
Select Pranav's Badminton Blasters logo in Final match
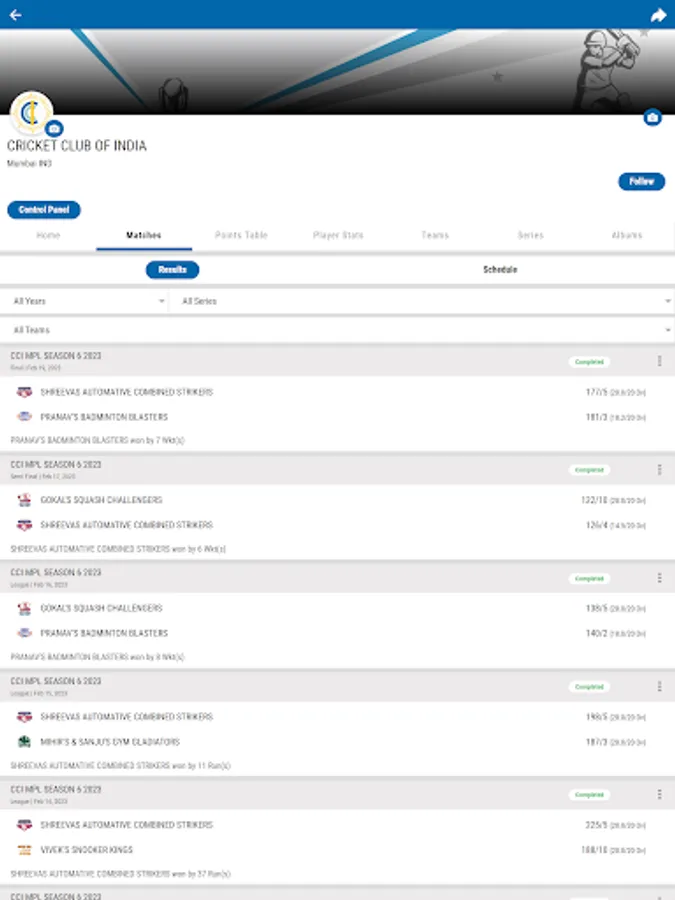coord(24,417)
